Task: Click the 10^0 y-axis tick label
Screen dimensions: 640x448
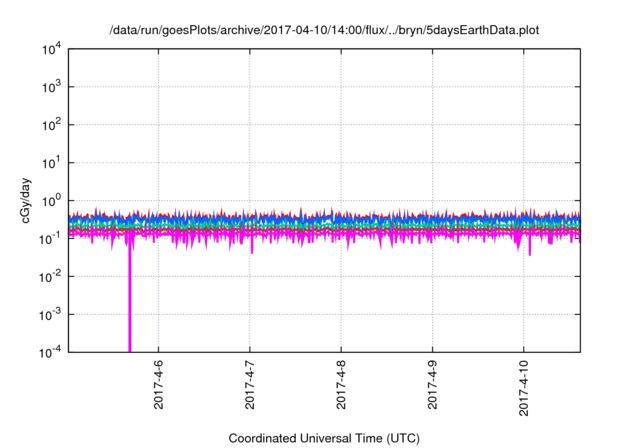Action: point(51,201)
